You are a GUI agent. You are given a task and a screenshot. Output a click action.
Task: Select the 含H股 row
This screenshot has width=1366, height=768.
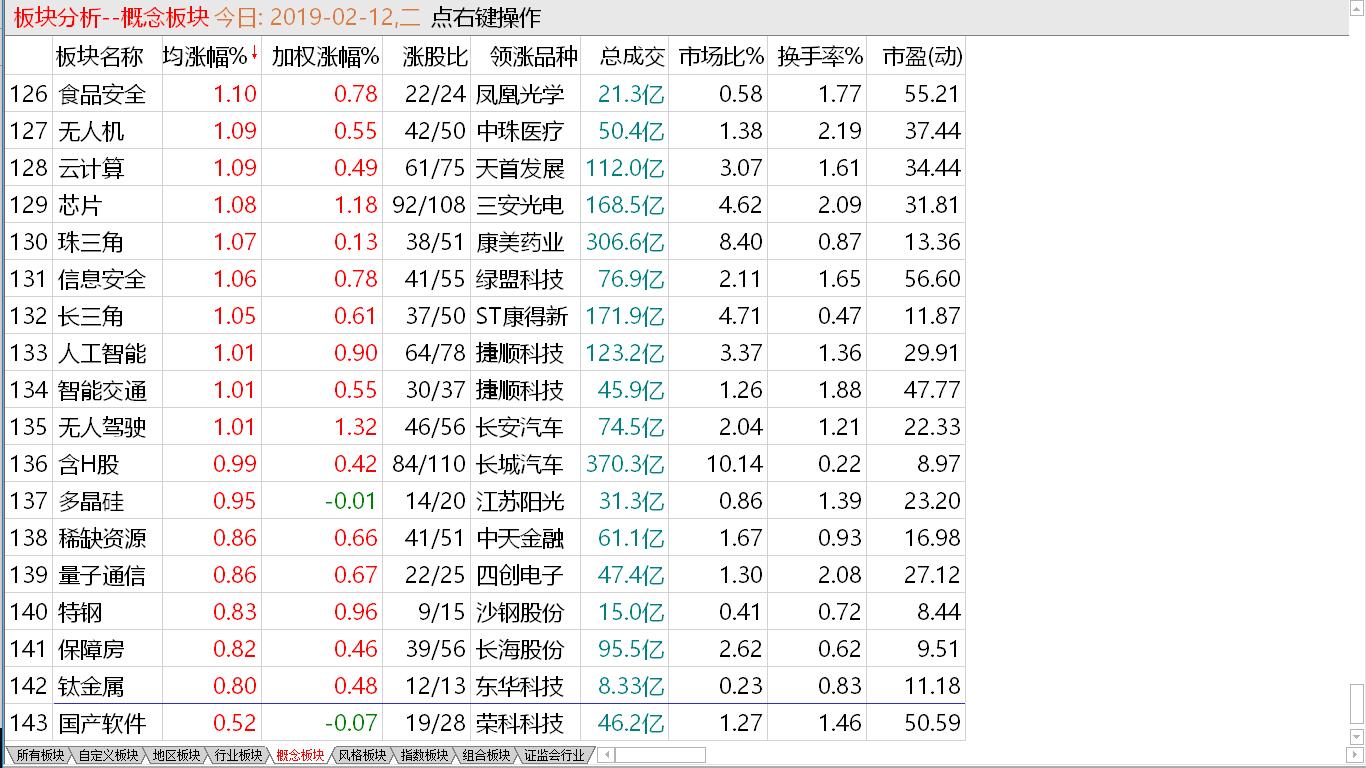click(x=485, y=464)
